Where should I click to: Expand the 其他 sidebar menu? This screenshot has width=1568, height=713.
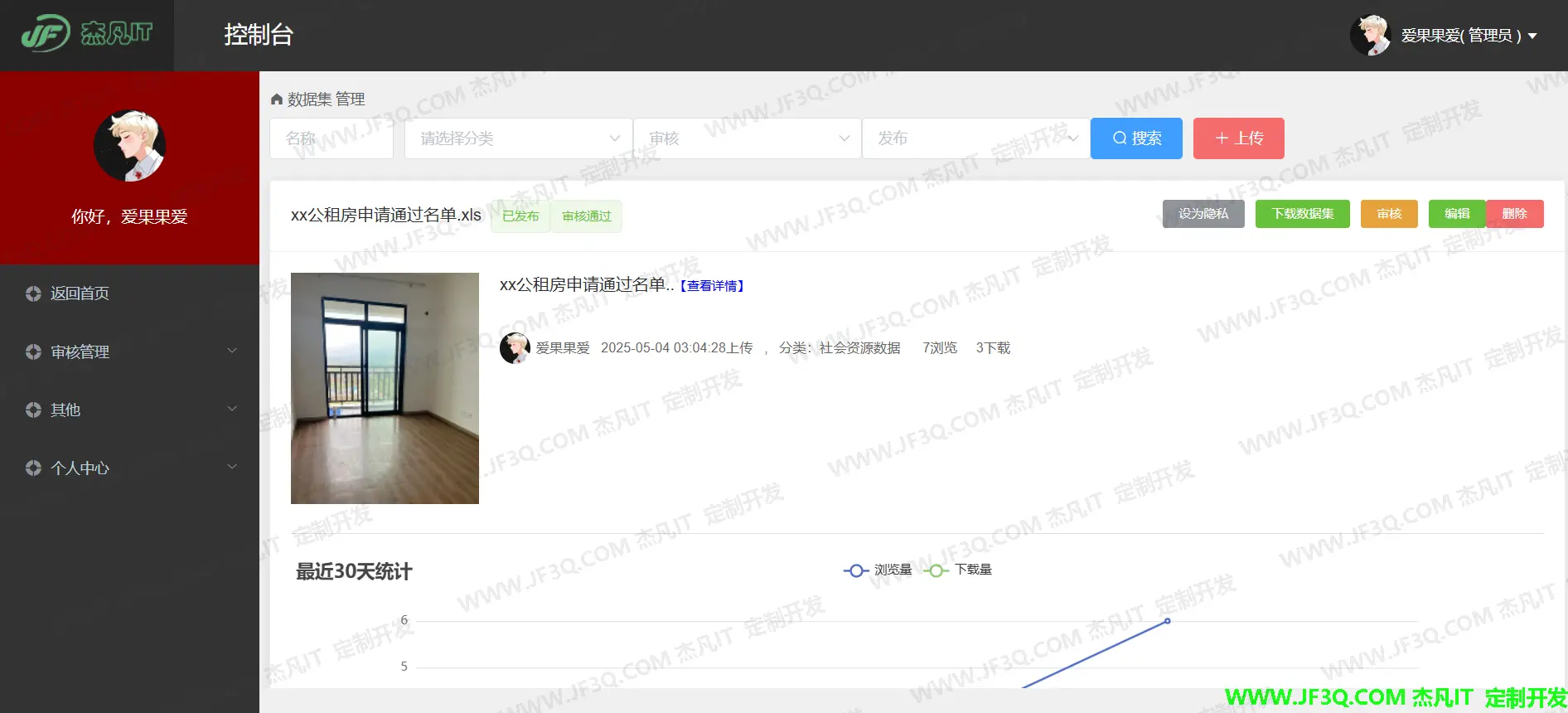point(129,410)
